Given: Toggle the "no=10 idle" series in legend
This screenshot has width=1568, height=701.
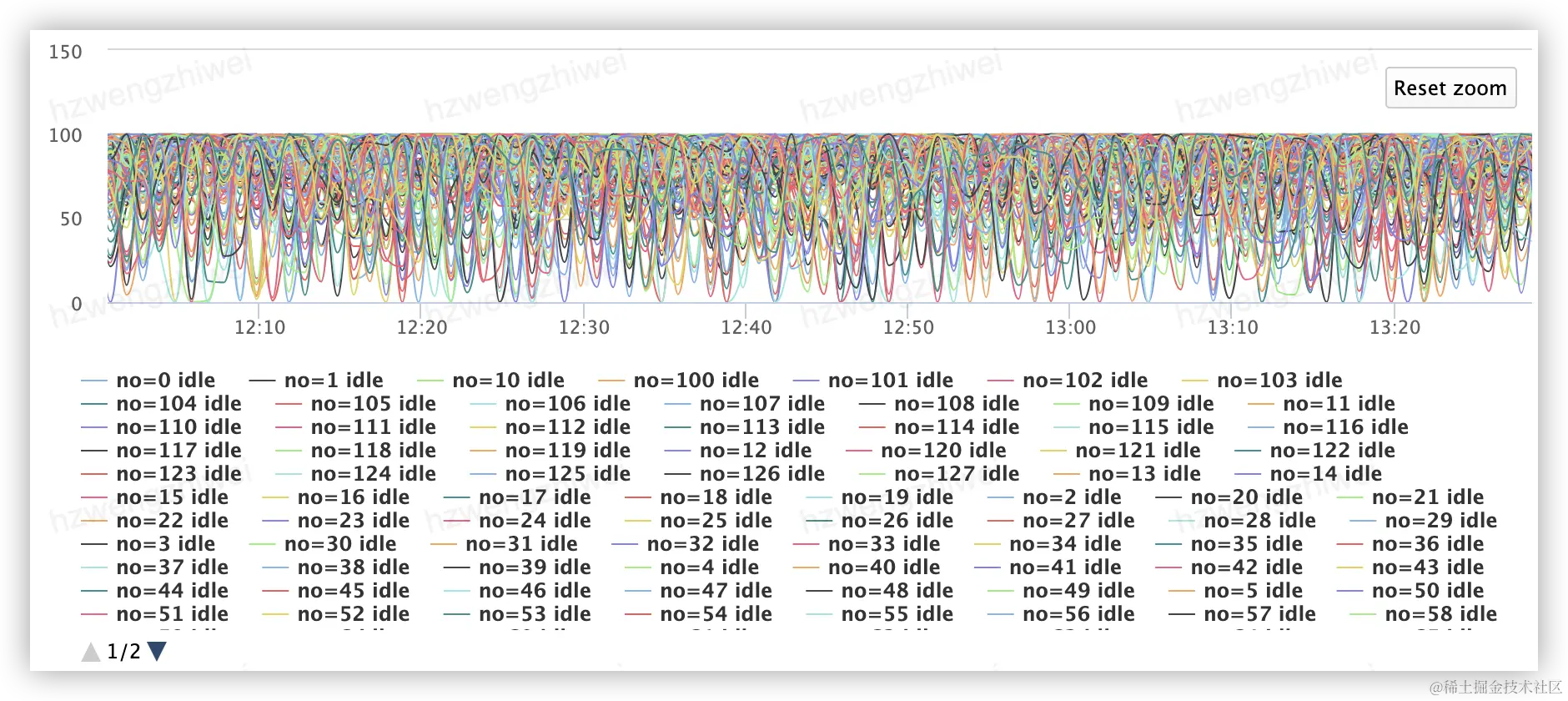Looking at the screenshot, I should [490, 381].
